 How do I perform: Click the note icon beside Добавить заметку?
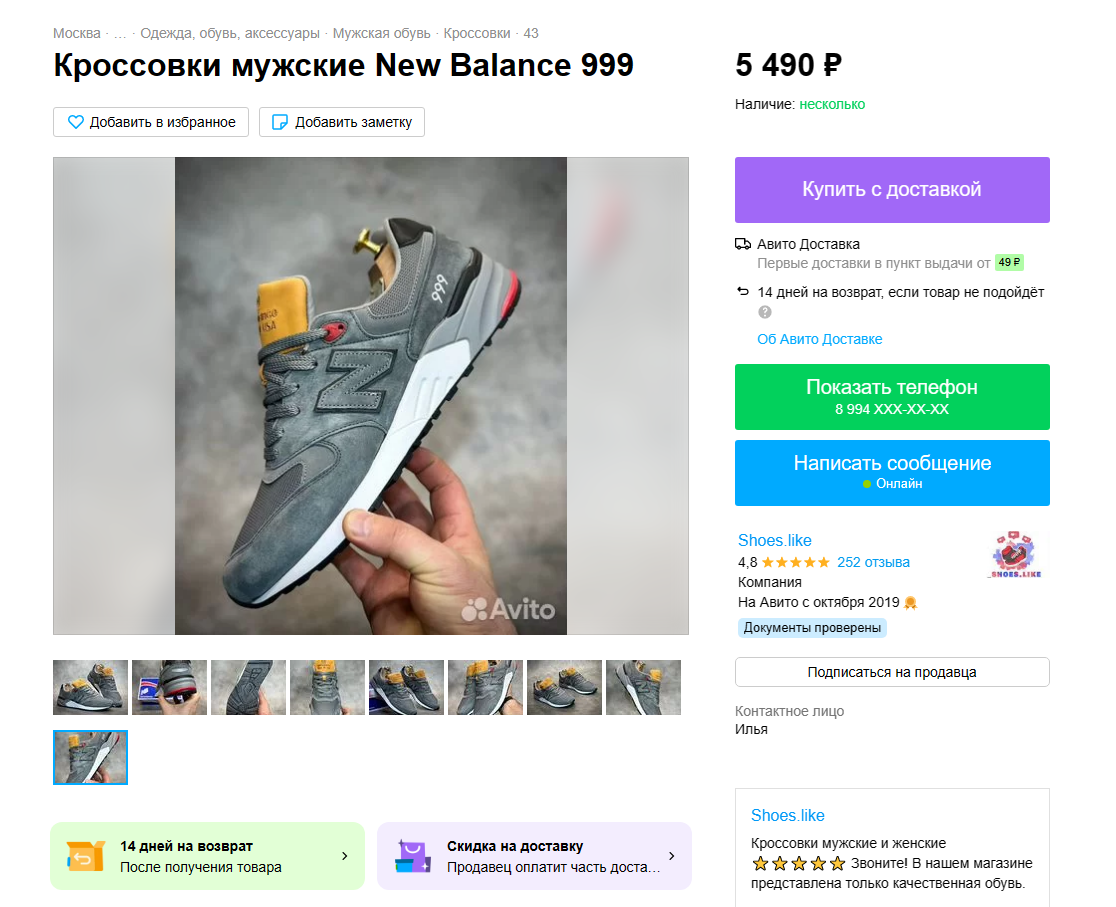pyautogui.click(x=280, y=122)
